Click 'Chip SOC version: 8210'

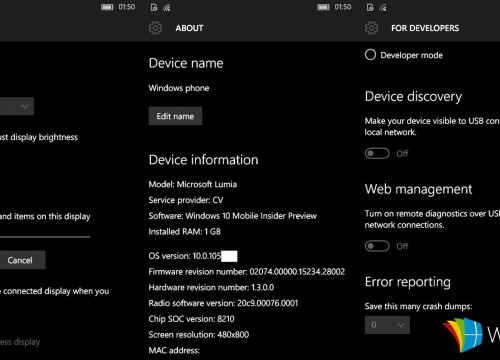click(192, 319)
